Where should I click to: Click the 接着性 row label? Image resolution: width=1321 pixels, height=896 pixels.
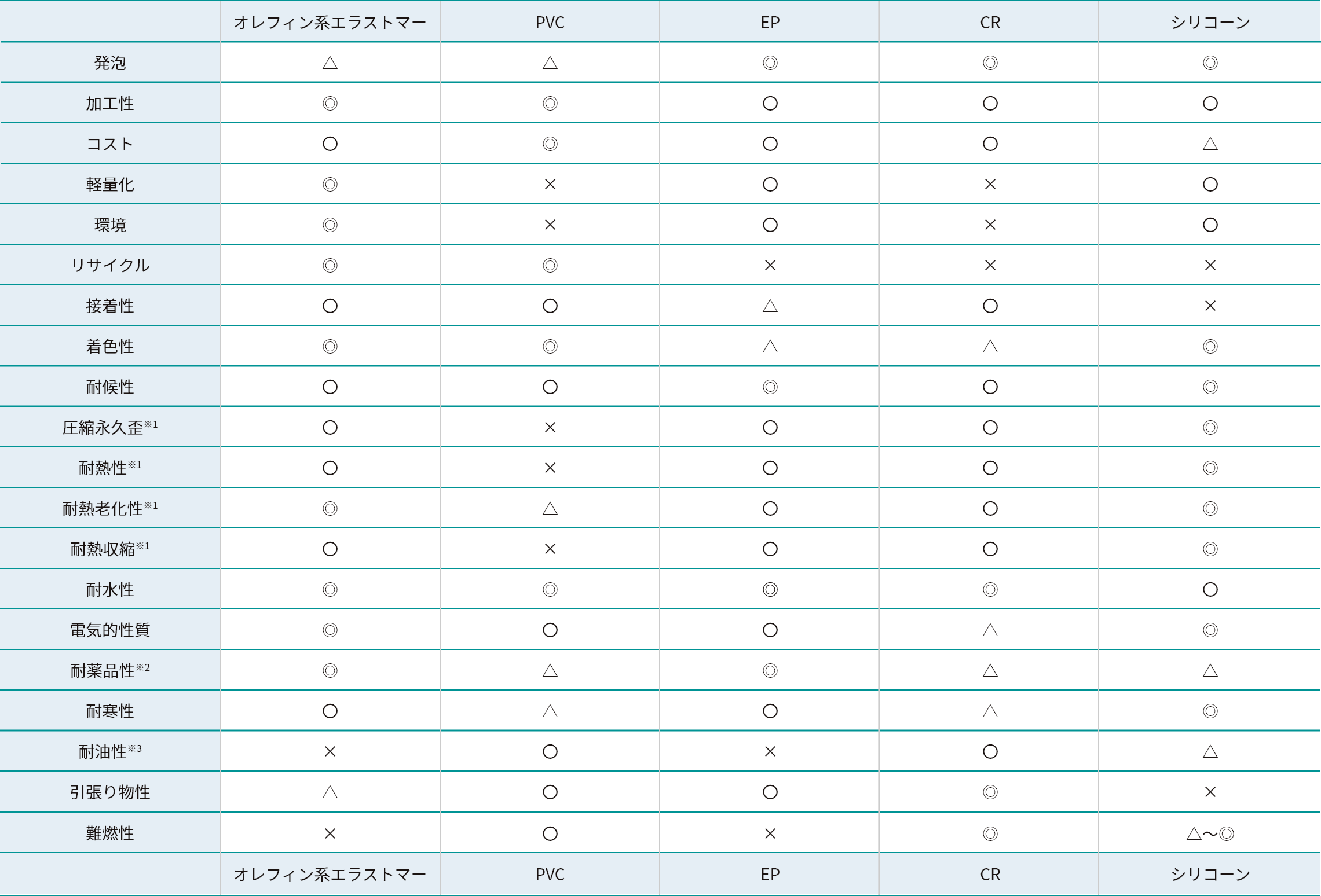[x=110, y=306]
